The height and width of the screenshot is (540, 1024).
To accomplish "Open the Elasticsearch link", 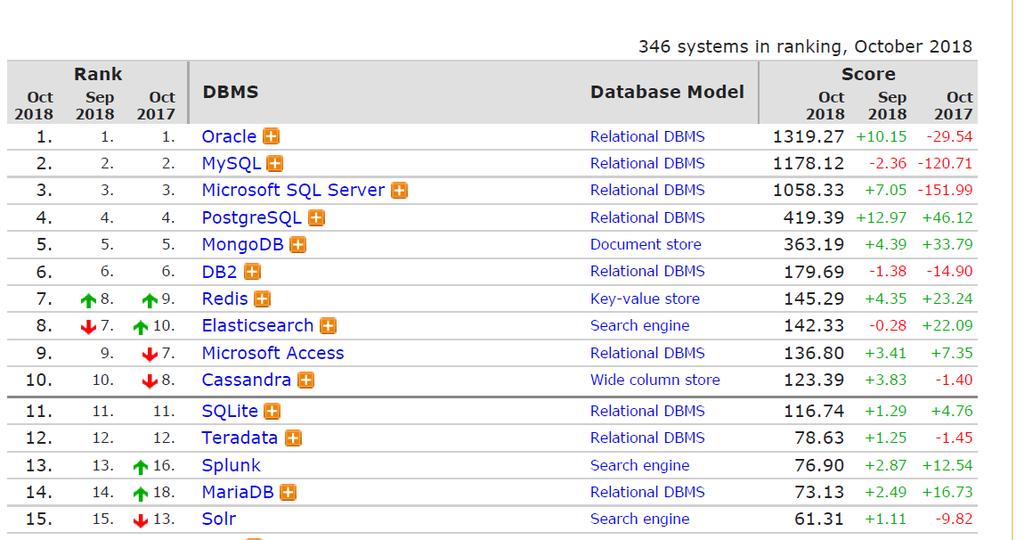I will click(257, 325).
